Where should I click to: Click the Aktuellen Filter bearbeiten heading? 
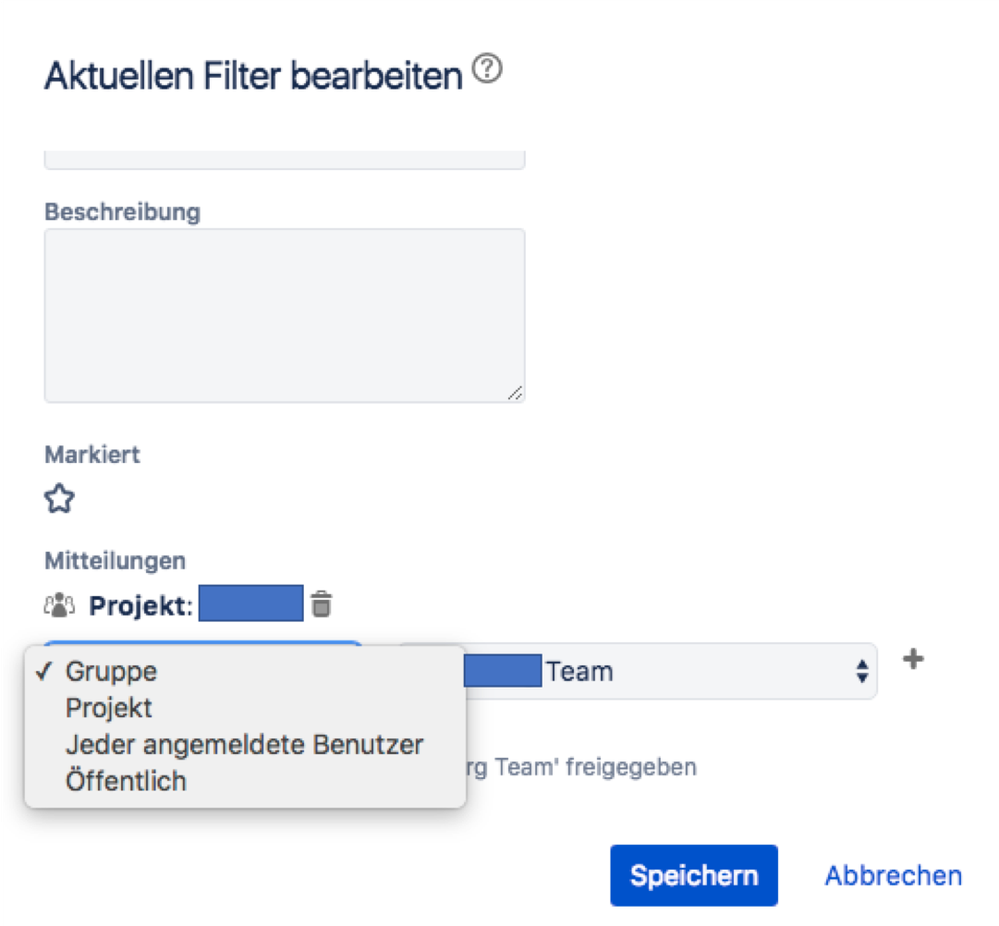[x=253, y=76]
